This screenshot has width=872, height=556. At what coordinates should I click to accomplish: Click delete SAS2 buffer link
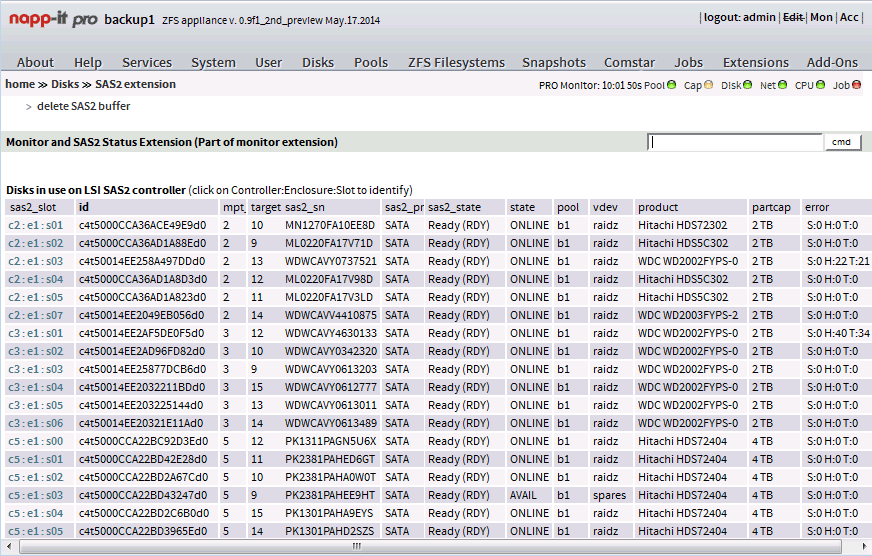coord(83,106)
